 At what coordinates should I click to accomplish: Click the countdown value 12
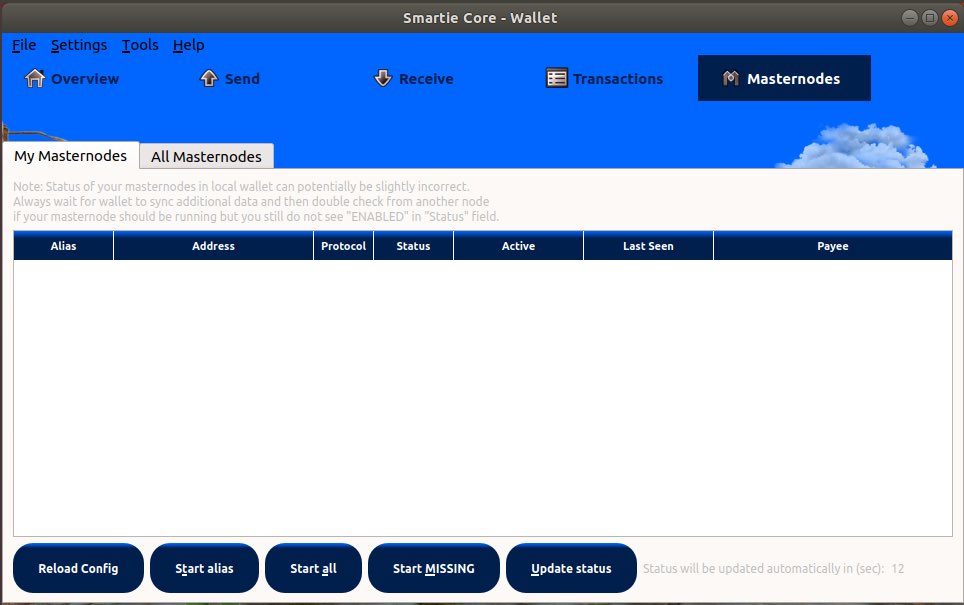898,569
